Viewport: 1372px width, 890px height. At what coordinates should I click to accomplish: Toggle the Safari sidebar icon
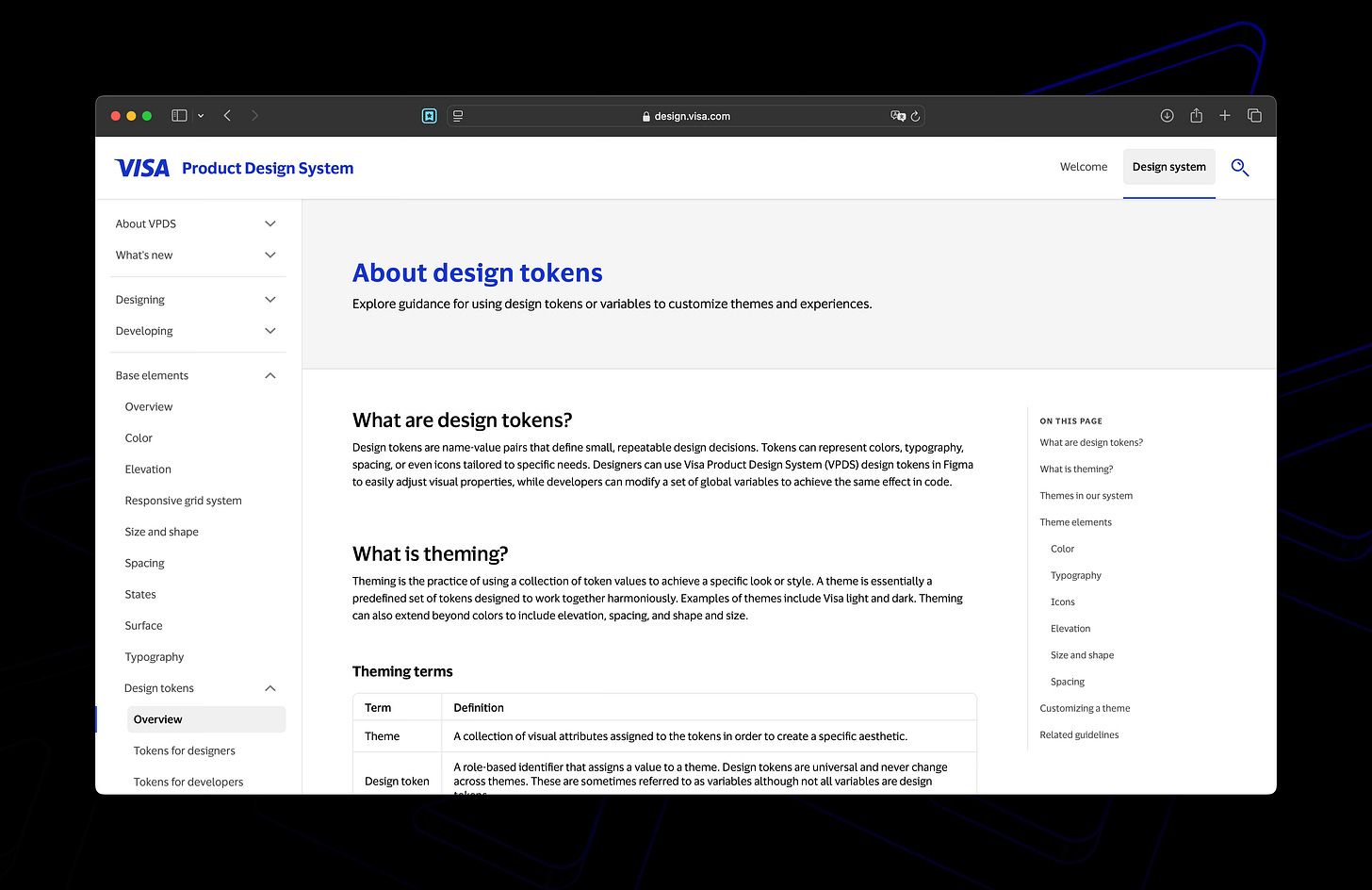[x=179, y=116]
